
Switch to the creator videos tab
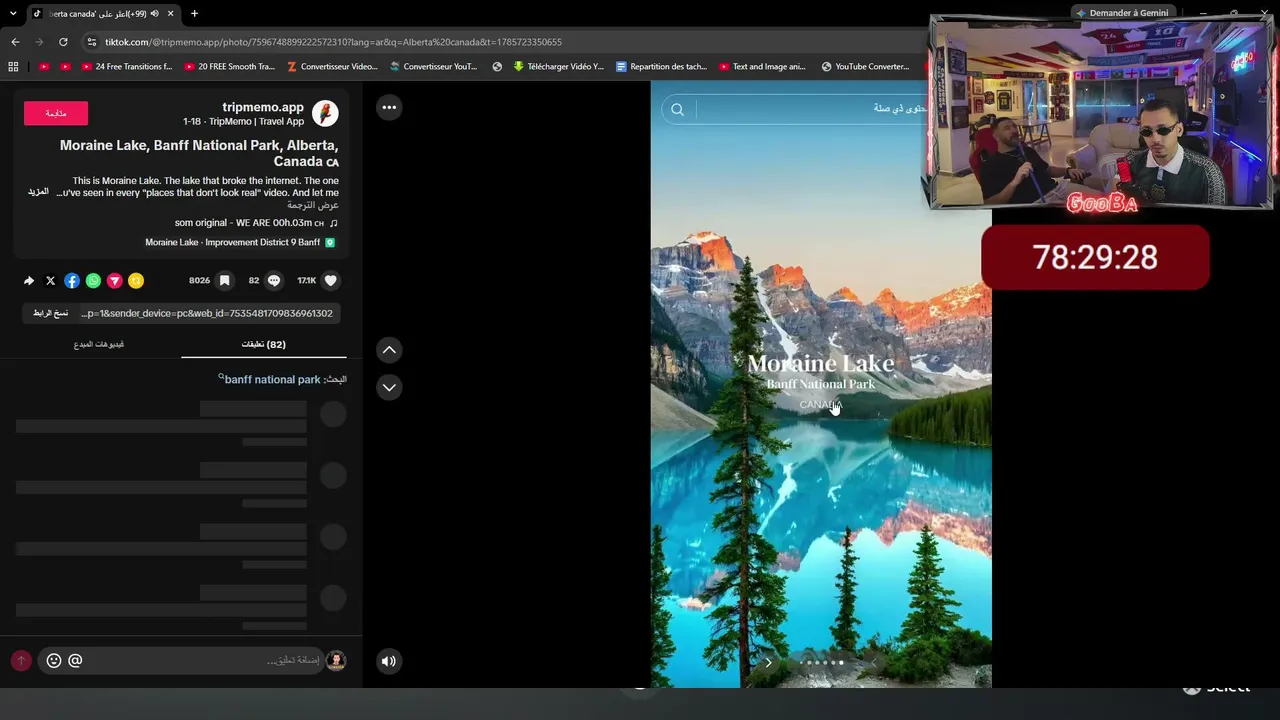99,344
